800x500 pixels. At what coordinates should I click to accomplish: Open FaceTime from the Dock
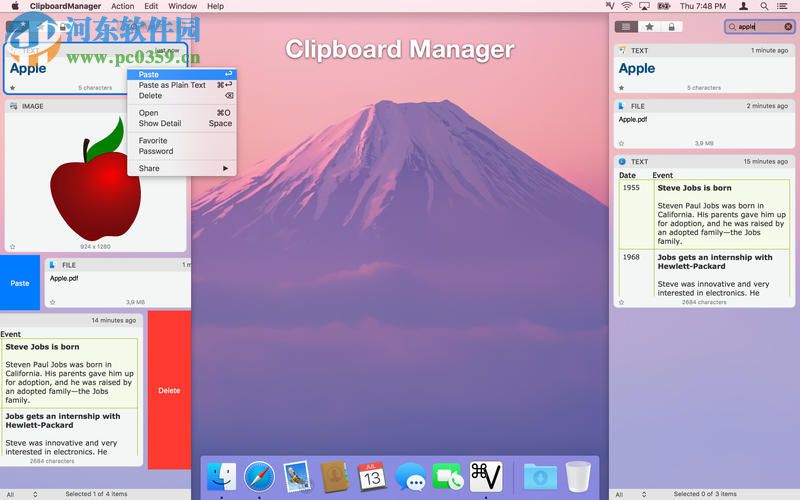(x=447, y=476)
